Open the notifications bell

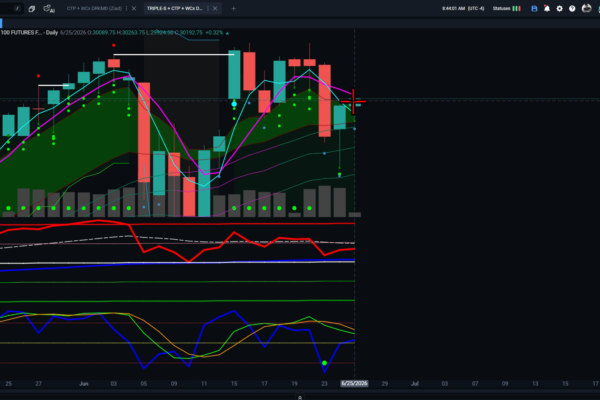click(547, 8)
